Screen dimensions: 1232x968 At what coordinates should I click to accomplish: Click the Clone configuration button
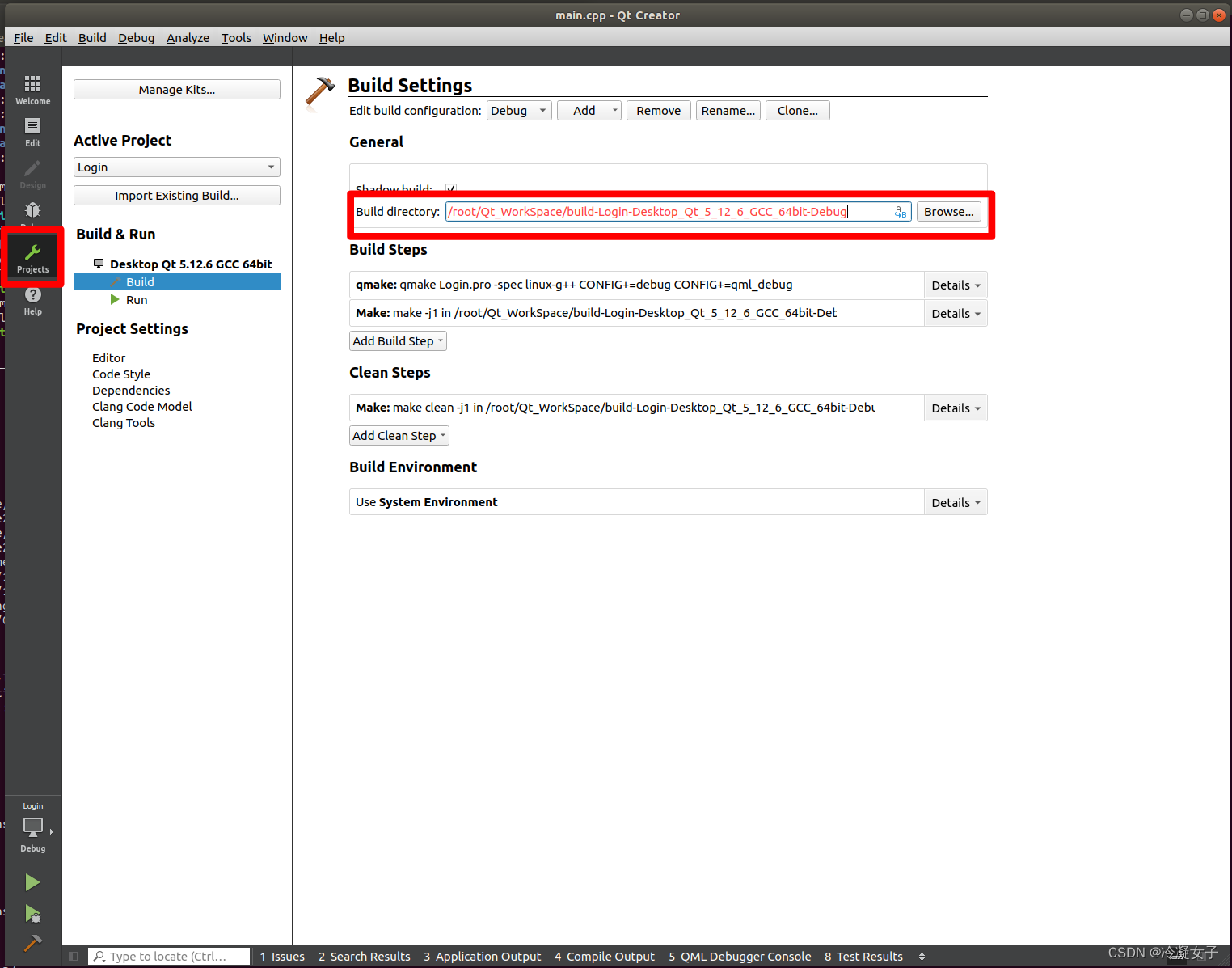[x=797, y=111]
